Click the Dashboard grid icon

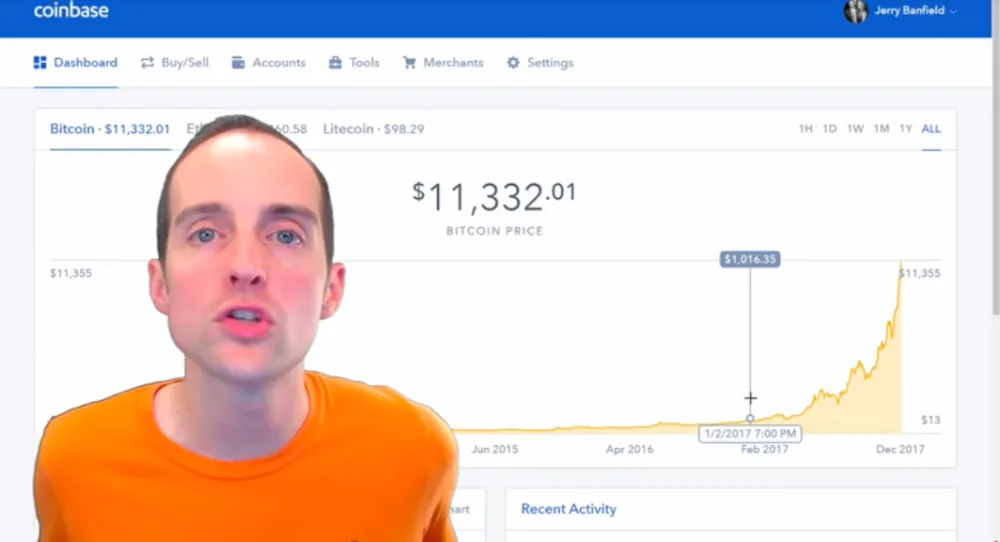40,62
